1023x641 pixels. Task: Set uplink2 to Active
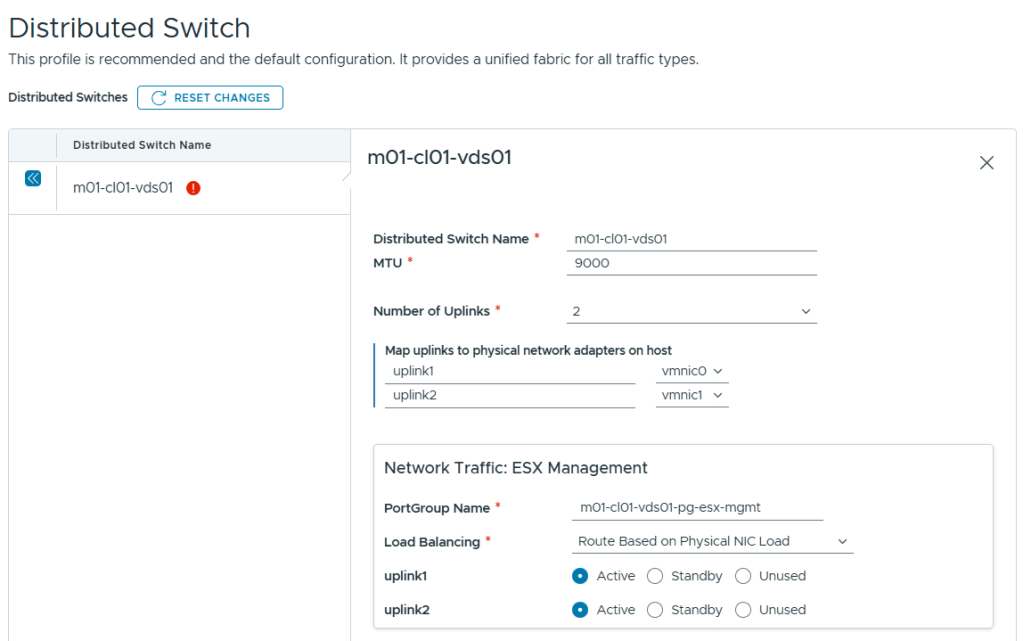point(580,610)
